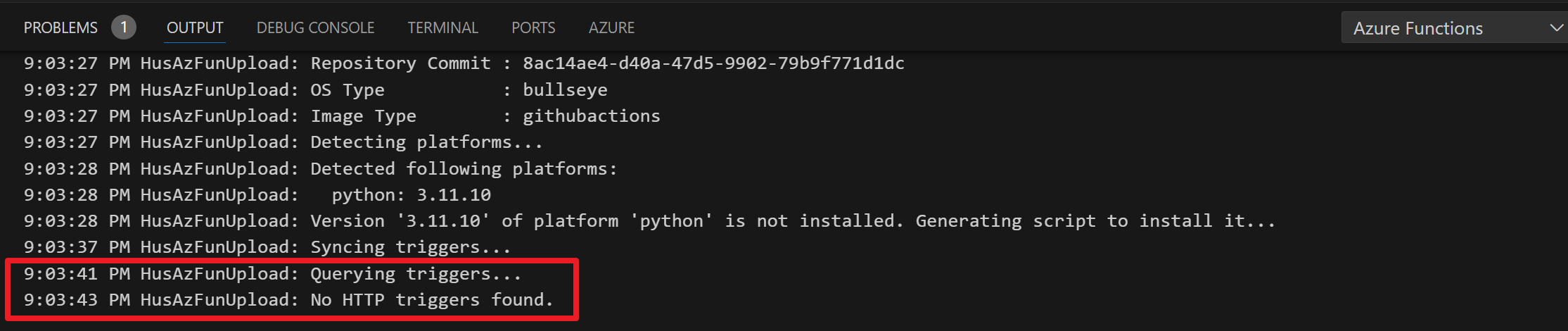
Task: Click the python: 3.11.10 log line
Action: (257, 195)
